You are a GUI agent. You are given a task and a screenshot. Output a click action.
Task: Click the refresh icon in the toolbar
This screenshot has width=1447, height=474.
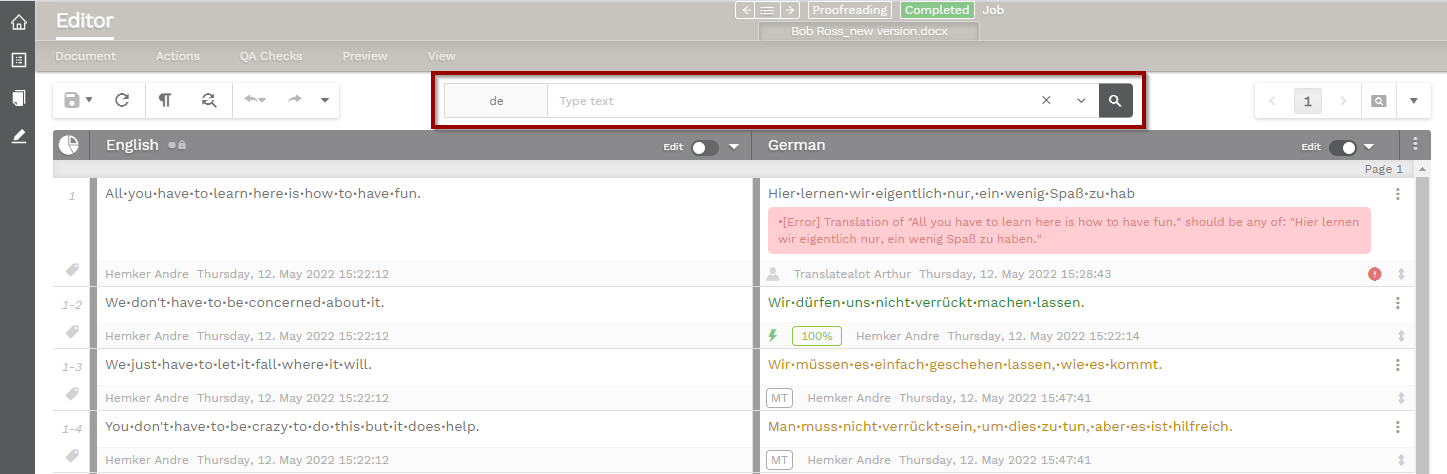coord(122,100)
